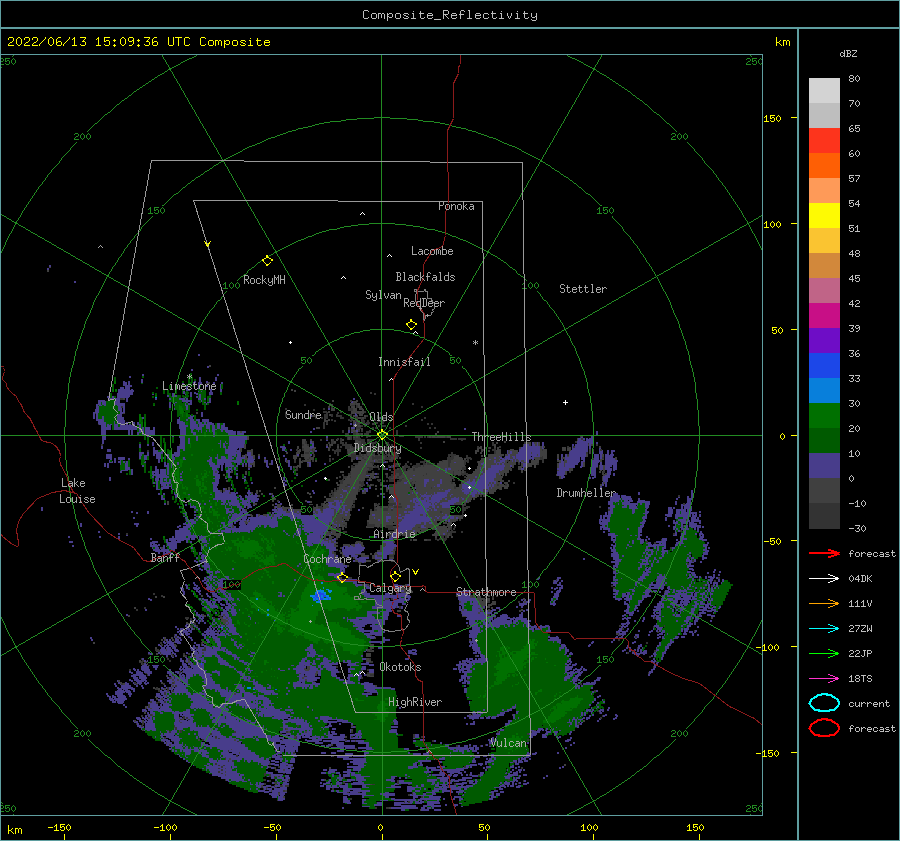This screenshot has height=841, width=900.
Task: Click the red forecast ellipse in legend
Action: pyautogui.click(x=824, y=728)
